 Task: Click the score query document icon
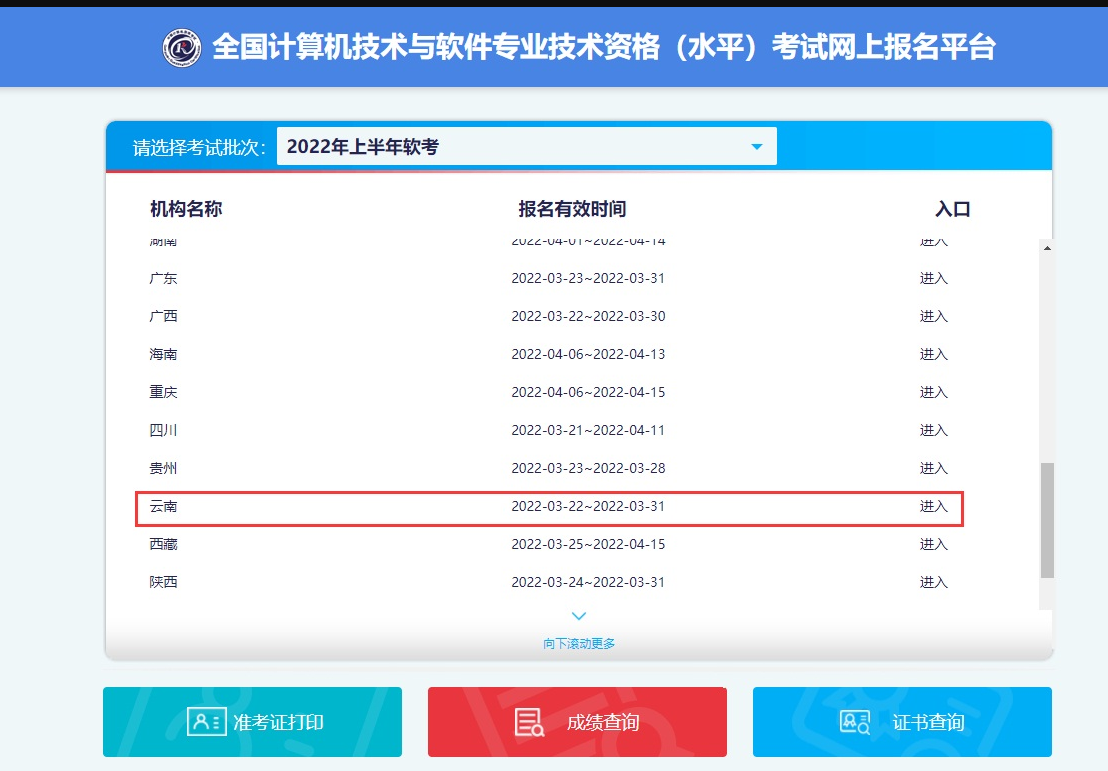click(x=529, y=722)
